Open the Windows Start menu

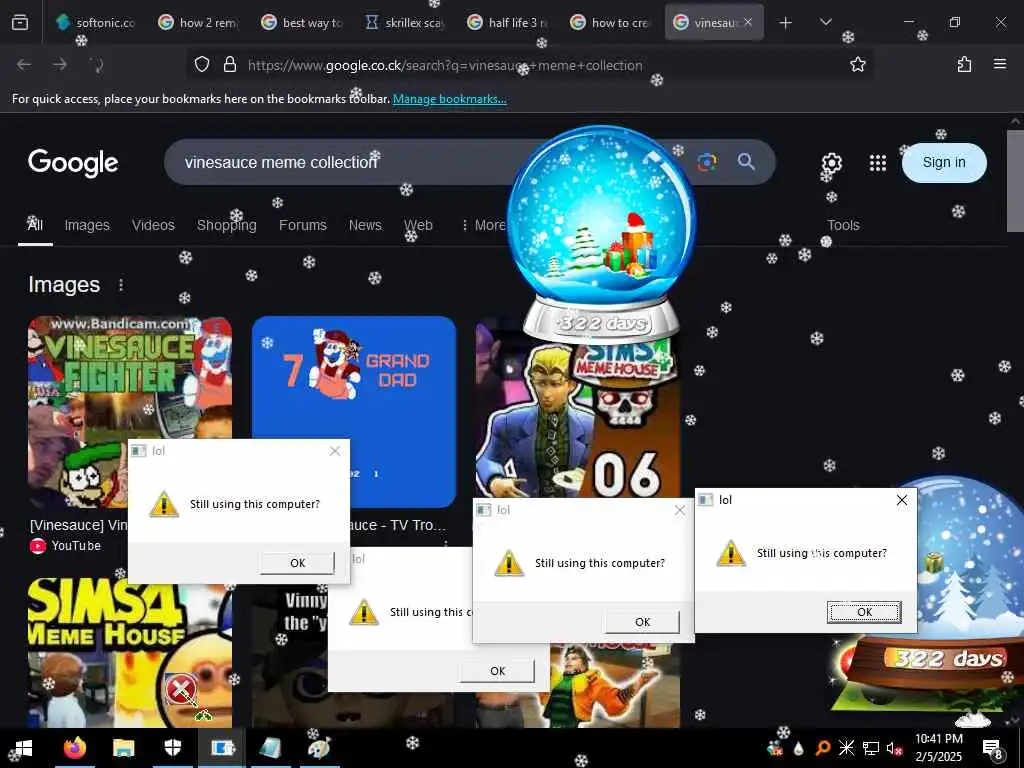click(23, 748)
